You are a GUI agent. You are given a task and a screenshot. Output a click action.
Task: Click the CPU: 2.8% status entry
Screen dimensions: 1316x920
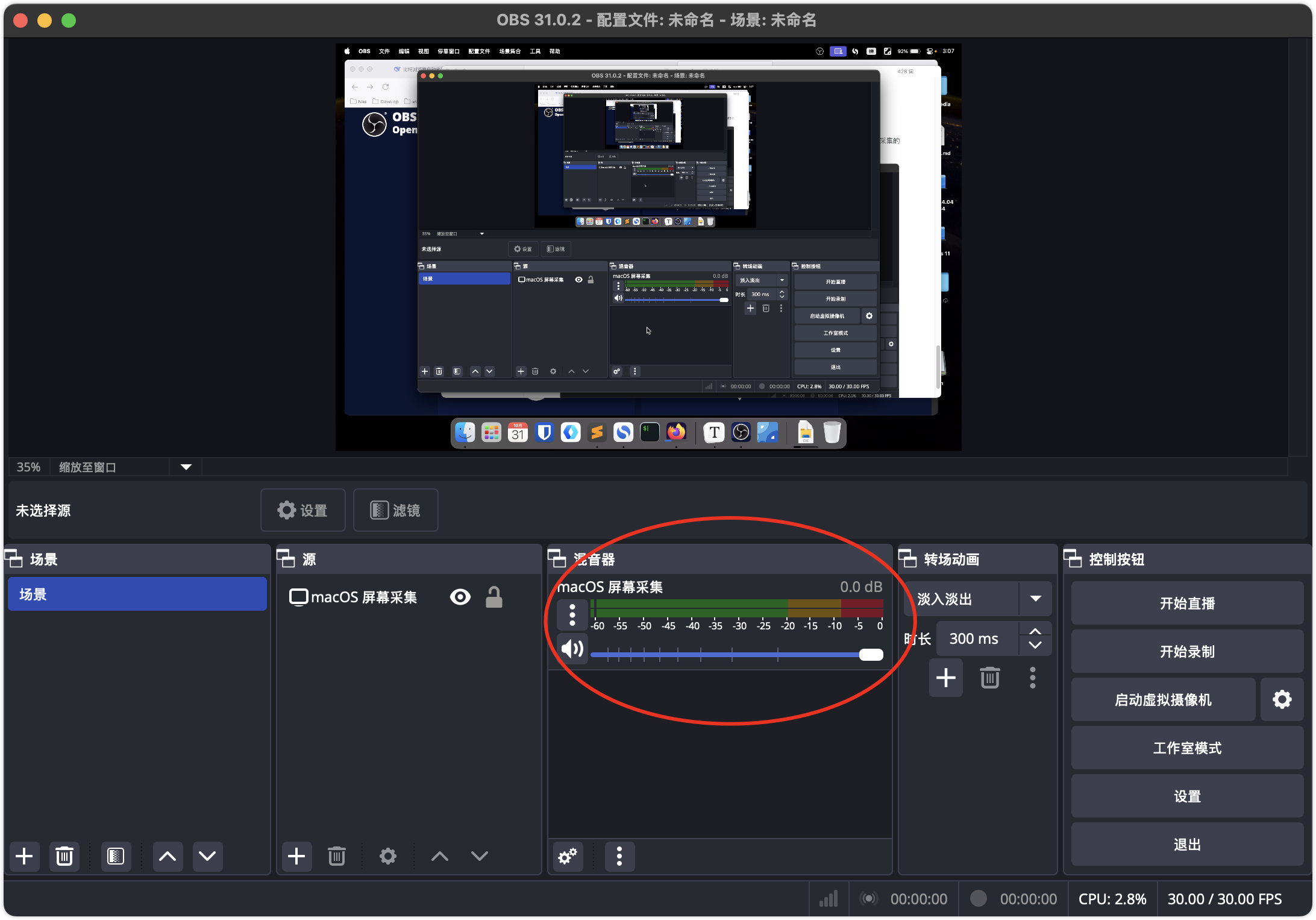(1112, 899)
